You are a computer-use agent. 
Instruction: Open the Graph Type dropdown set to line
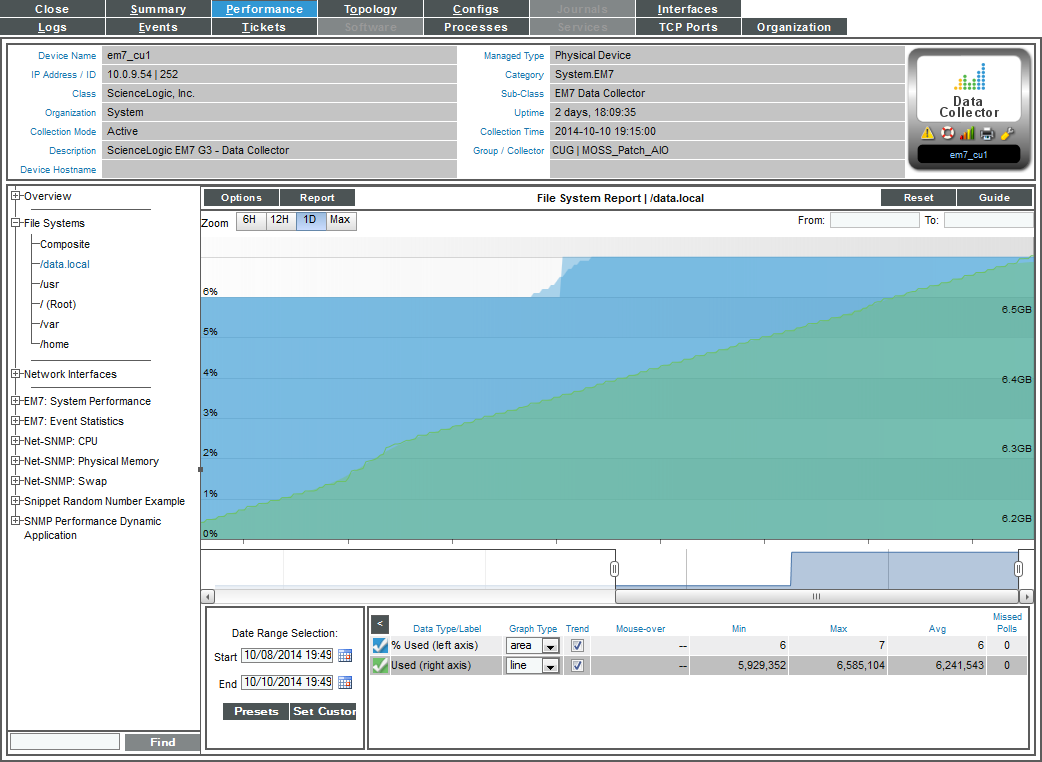pyautogui.click(x=532, y=666)
